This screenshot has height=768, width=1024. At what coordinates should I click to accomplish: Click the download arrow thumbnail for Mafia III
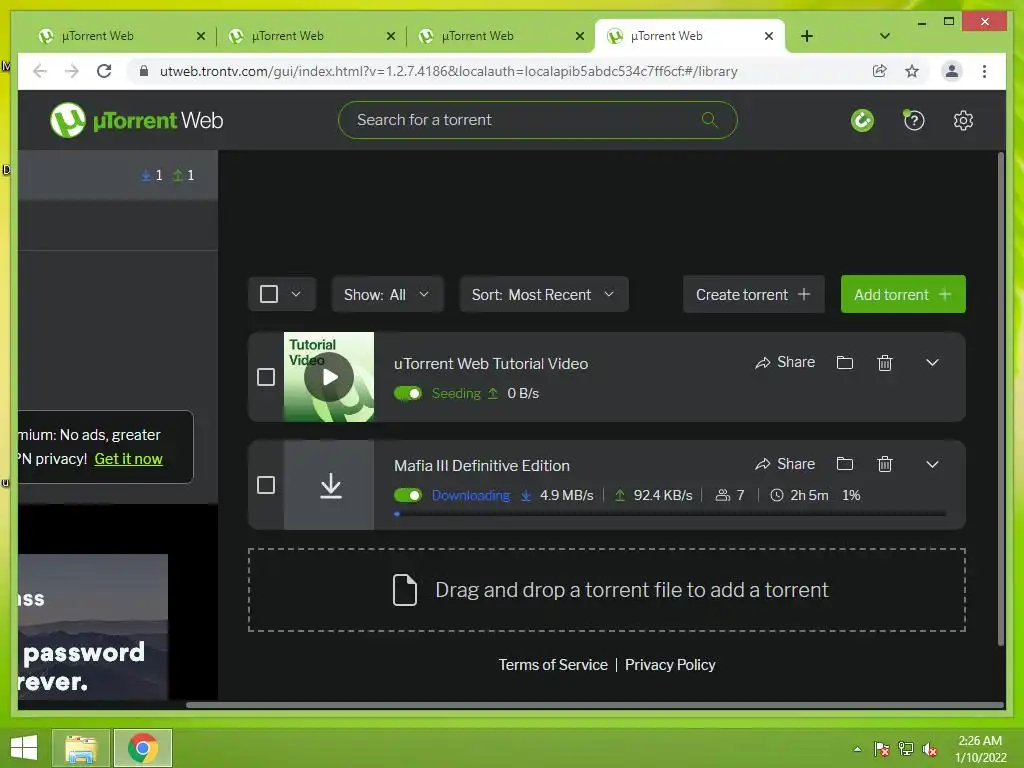[329, 485]
